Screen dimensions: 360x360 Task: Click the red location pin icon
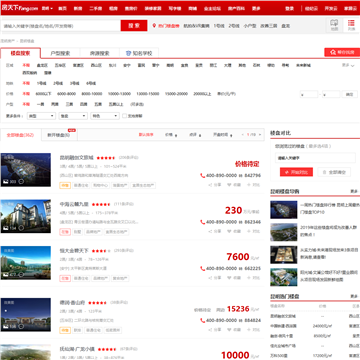(x=154, y=26)
